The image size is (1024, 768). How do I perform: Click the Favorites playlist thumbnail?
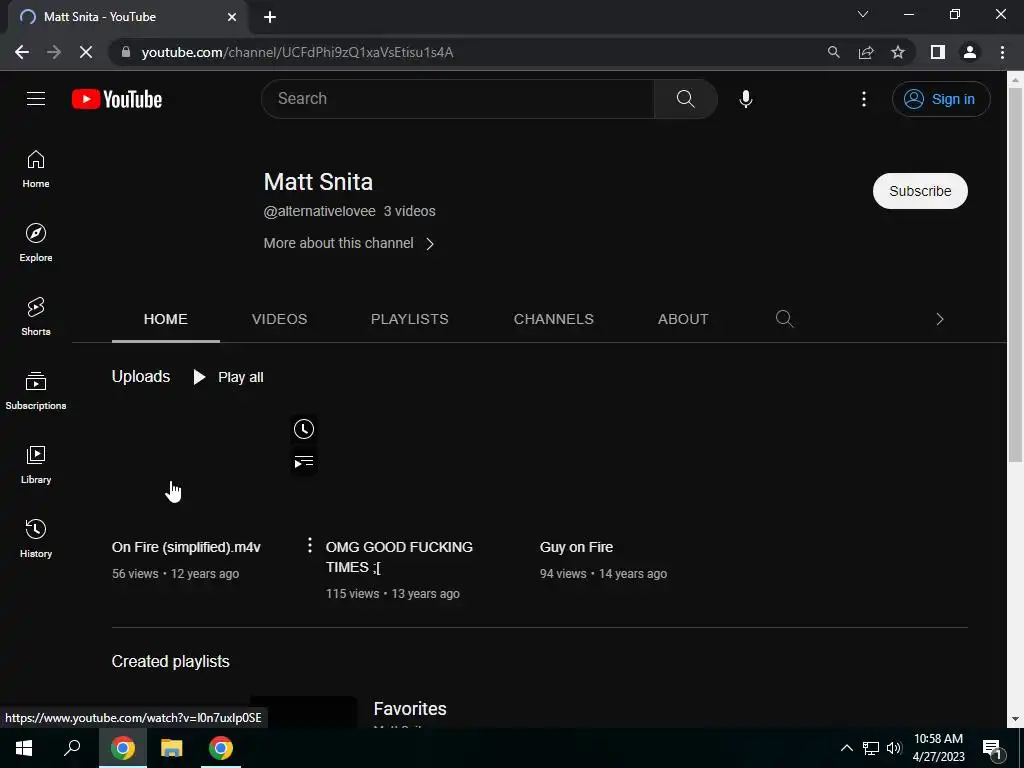coord(304,712)
